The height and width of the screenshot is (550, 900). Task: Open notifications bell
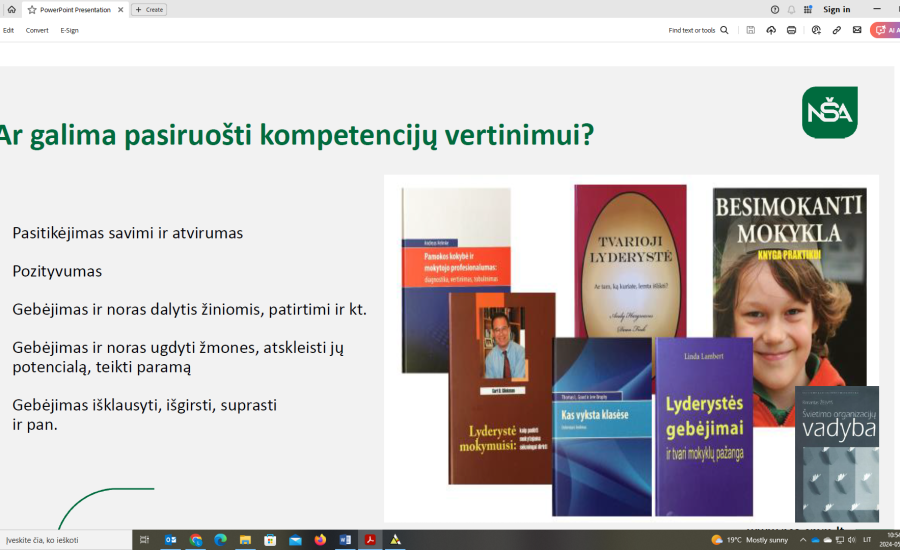pyautogui.click(x=792, y=10)
